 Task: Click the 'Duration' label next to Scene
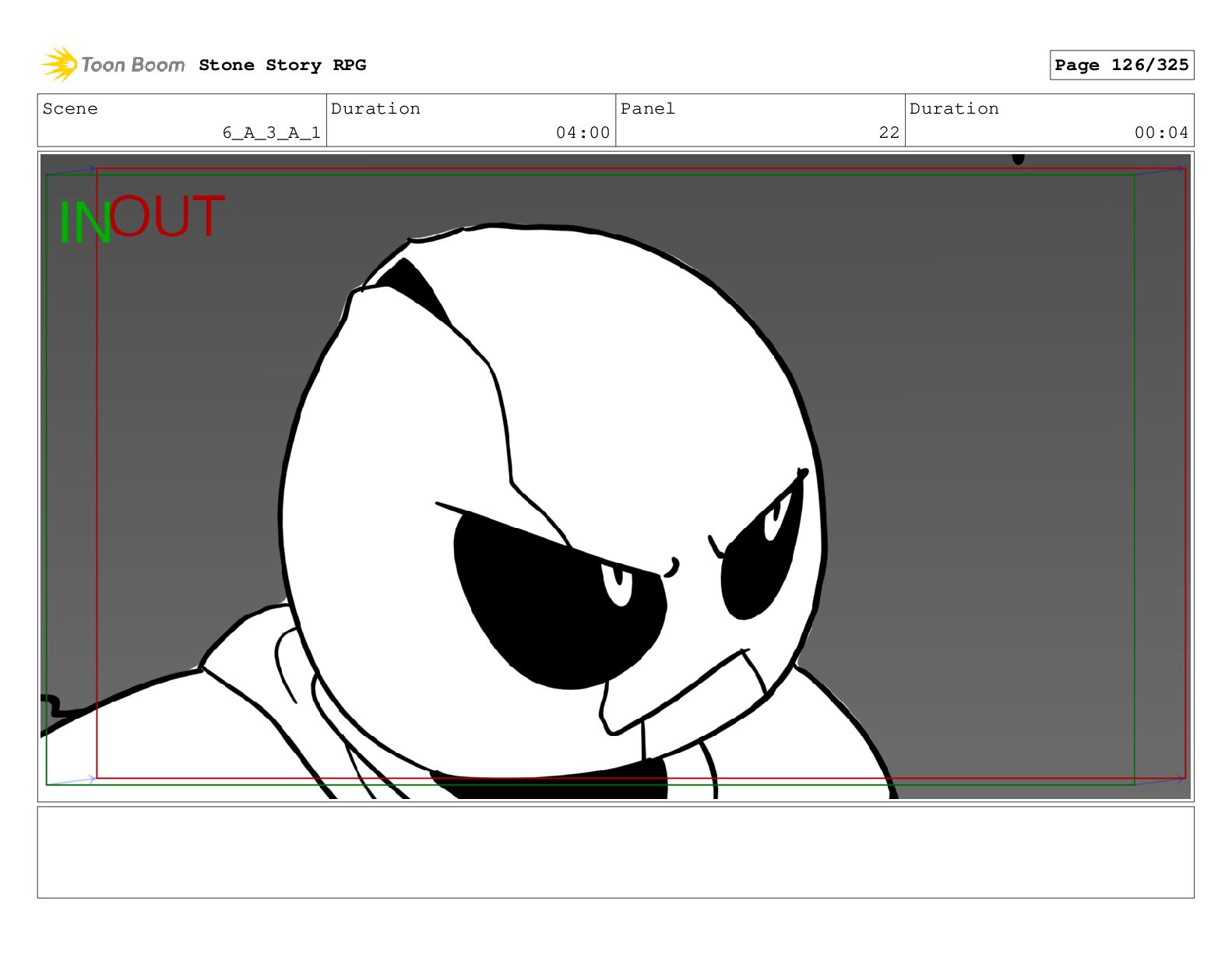375,109
